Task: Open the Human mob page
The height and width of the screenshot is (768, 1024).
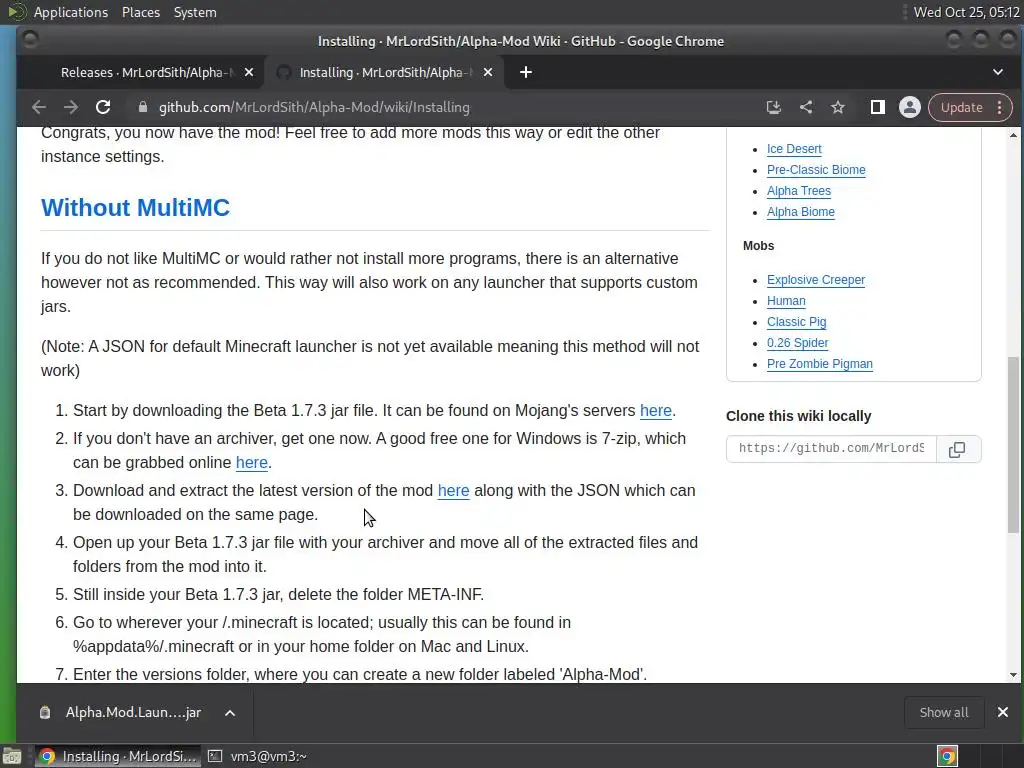Action: [x=786, y=300]
